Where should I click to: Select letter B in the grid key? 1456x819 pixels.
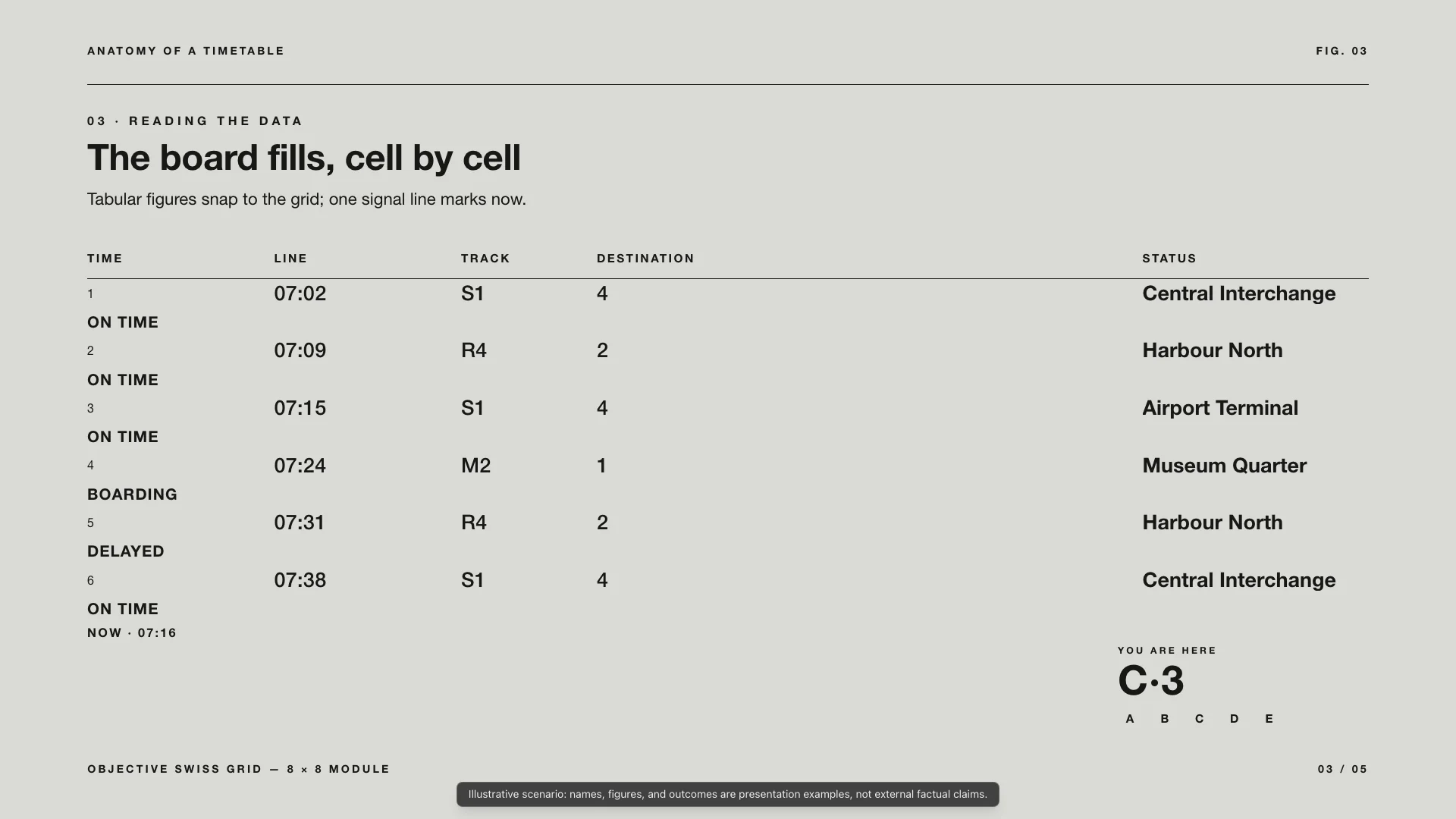coord(1165,719)
